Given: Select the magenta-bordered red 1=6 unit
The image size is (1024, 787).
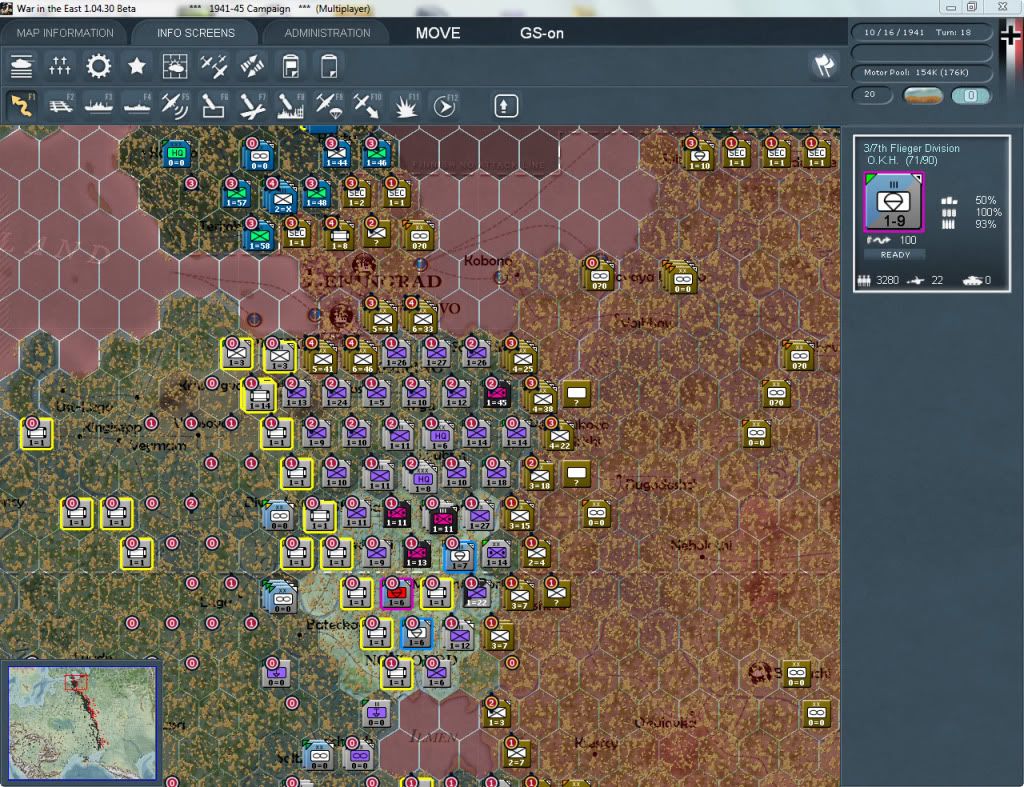Looking at the screenshot, I should click(396, 594).
